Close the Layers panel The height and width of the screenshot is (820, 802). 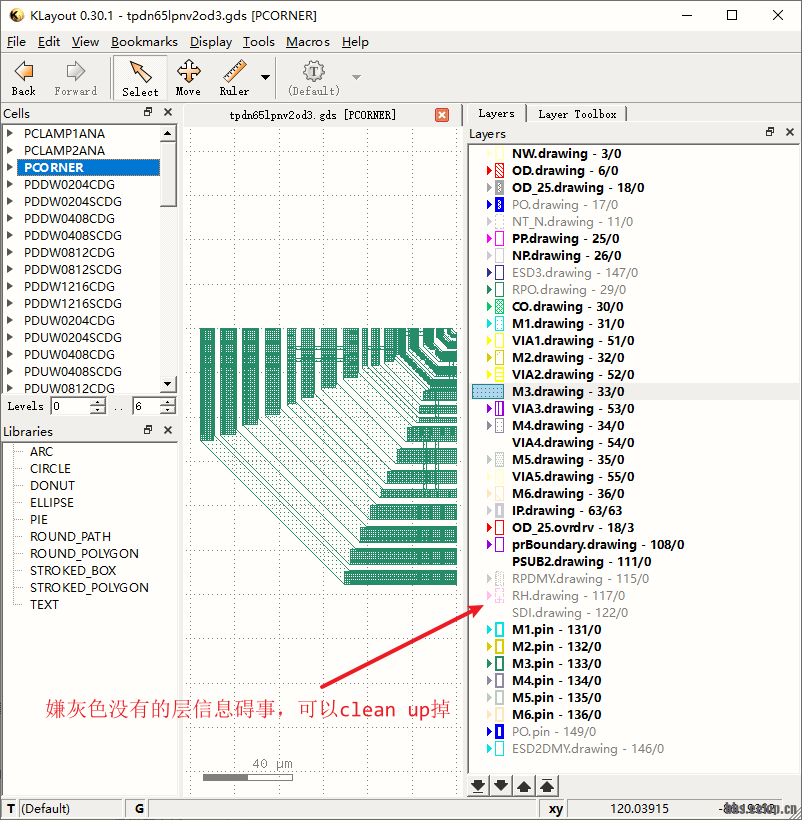click(790, 132)
